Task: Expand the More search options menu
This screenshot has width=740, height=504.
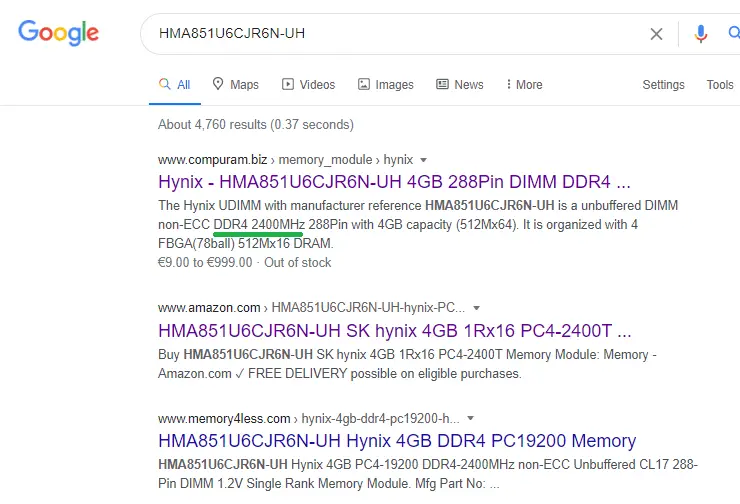Action: pos(524,85)
